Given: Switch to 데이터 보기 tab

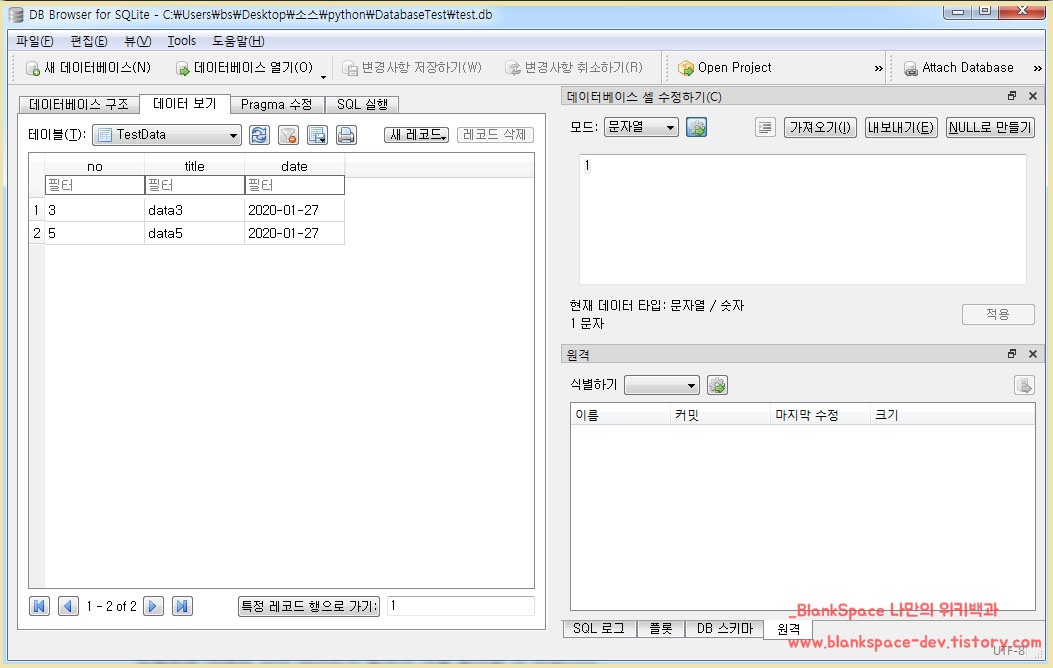Looking at the screenshot, I should (185, 103).
